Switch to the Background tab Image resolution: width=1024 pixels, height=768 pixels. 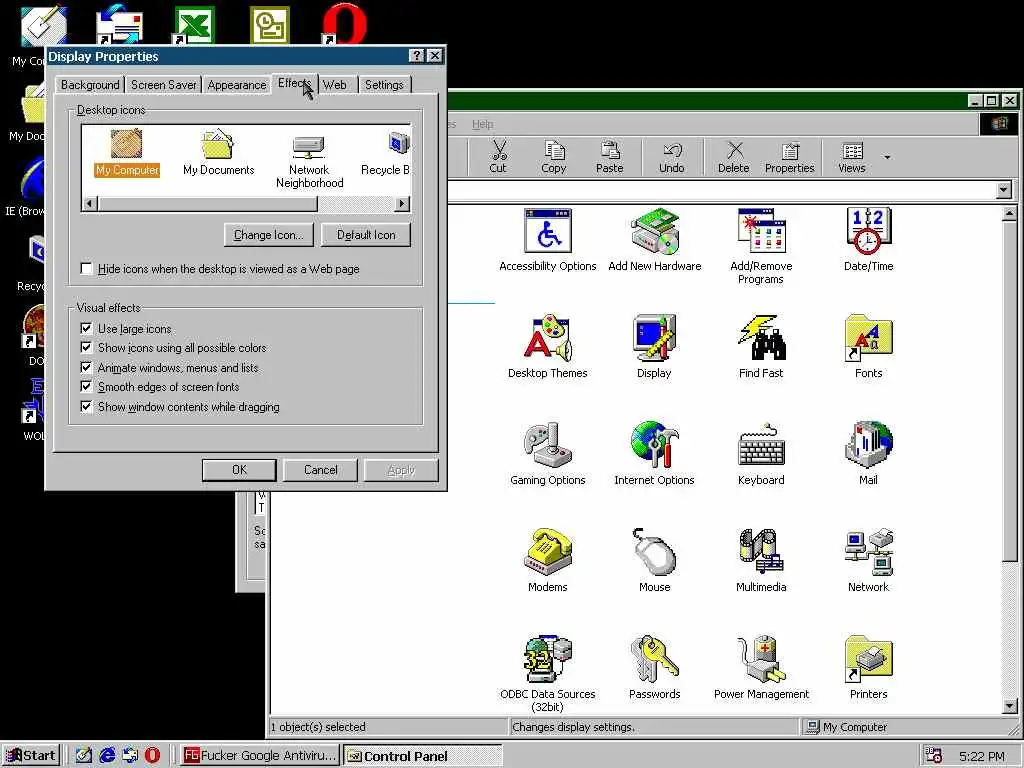[x=89, y=85]
